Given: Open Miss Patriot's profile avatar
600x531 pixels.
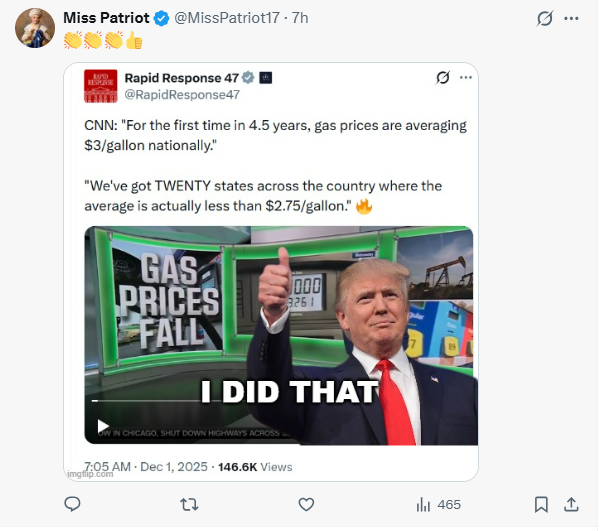Looking at the screenshot, I should (x=34, y=28).
